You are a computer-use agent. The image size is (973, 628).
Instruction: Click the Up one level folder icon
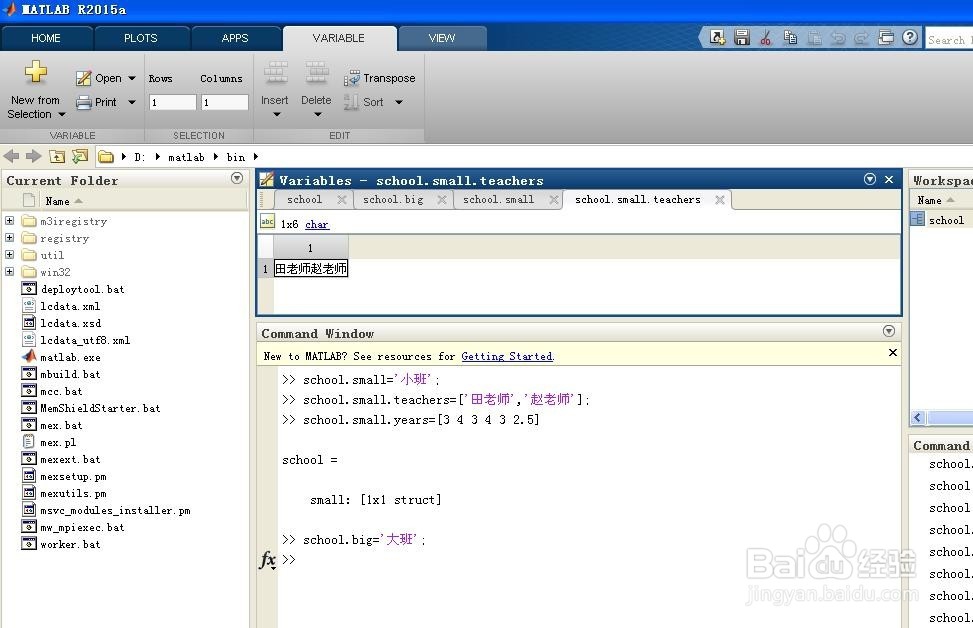point(57,156)
